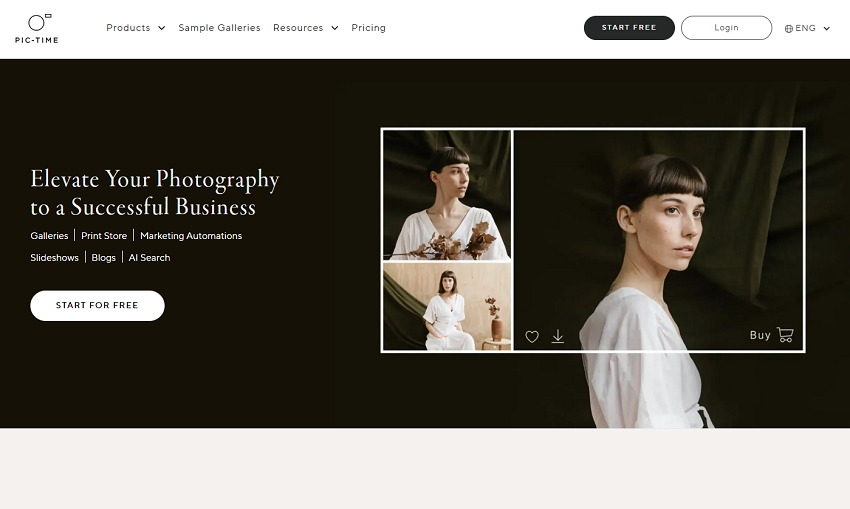850x509 pixels.
Task: Click the heart favorite icon
Action: coord(532,337)
